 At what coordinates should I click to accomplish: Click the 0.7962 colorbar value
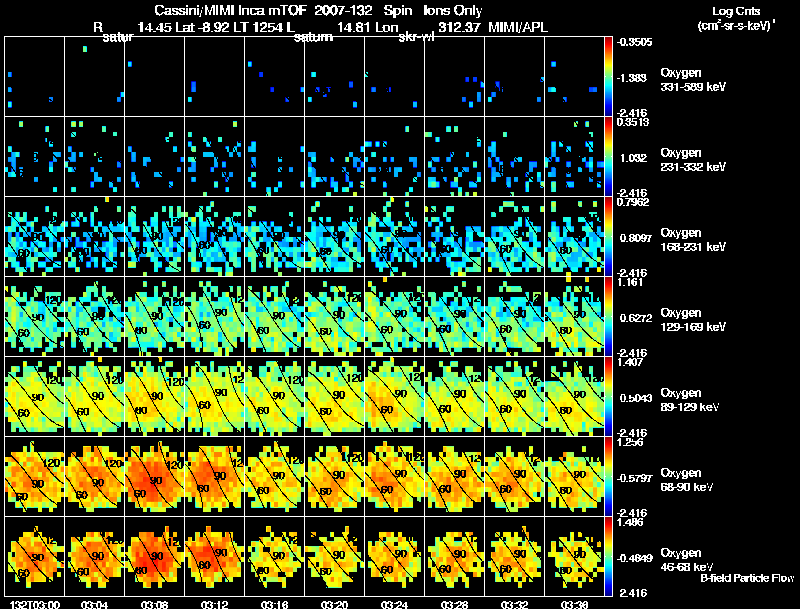(633, 202)
